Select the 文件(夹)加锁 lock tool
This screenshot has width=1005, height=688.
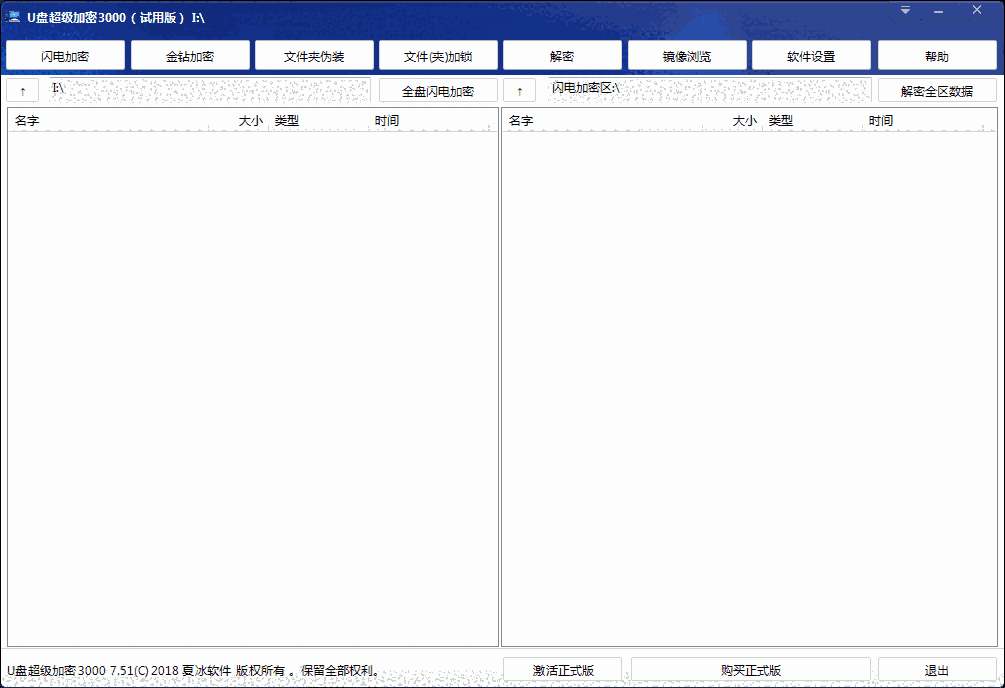(x=438, y=55)
